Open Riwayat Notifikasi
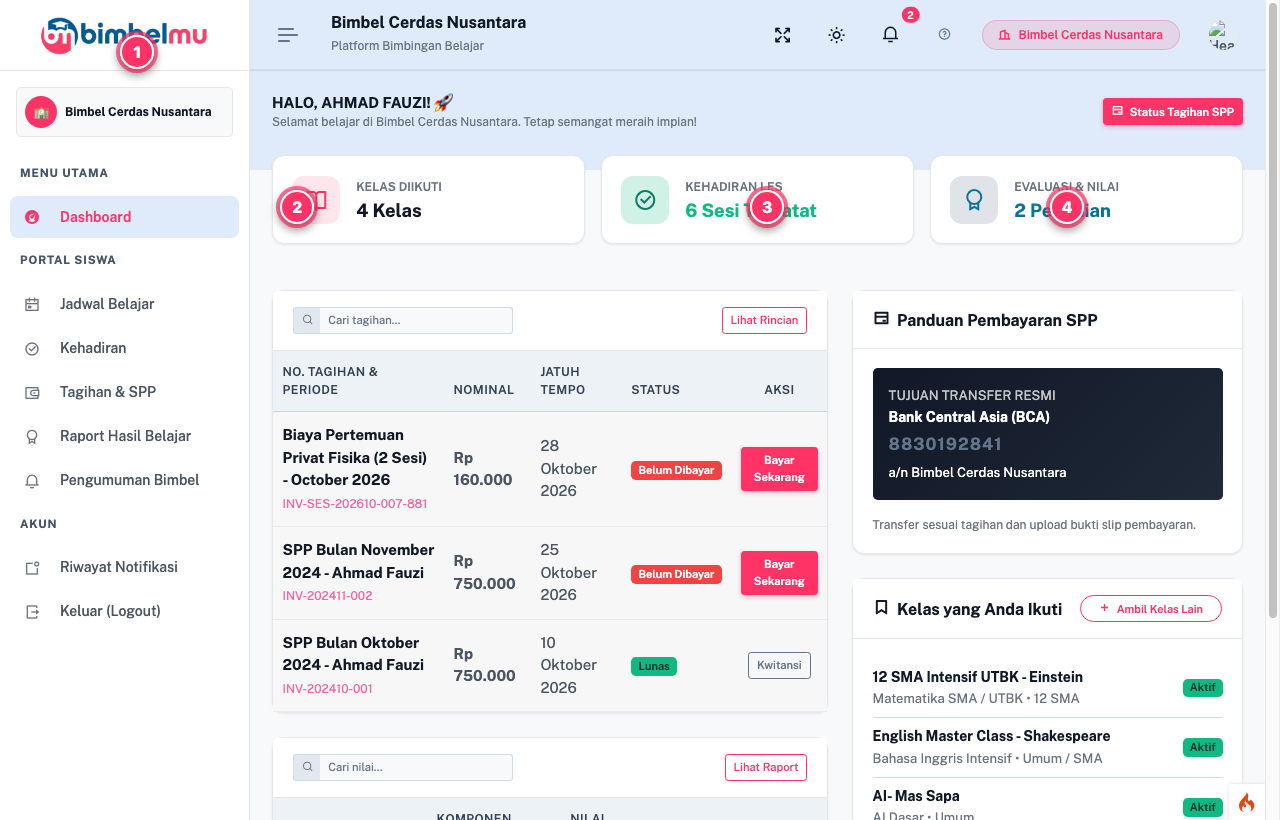The image size is (1280, 820). (124, 567)
